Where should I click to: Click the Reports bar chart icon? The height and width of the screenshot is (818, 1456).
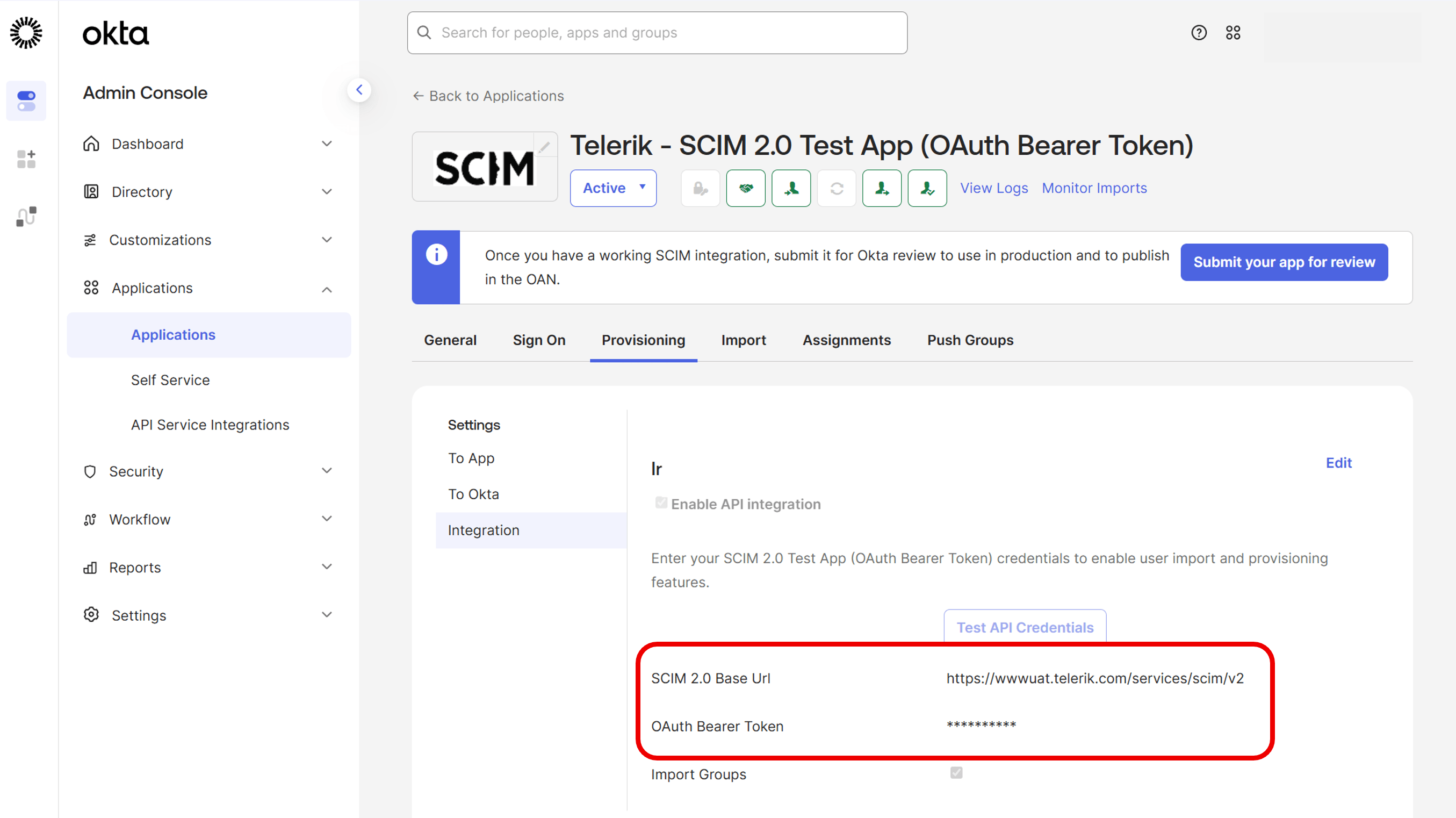tap(90, 568)
